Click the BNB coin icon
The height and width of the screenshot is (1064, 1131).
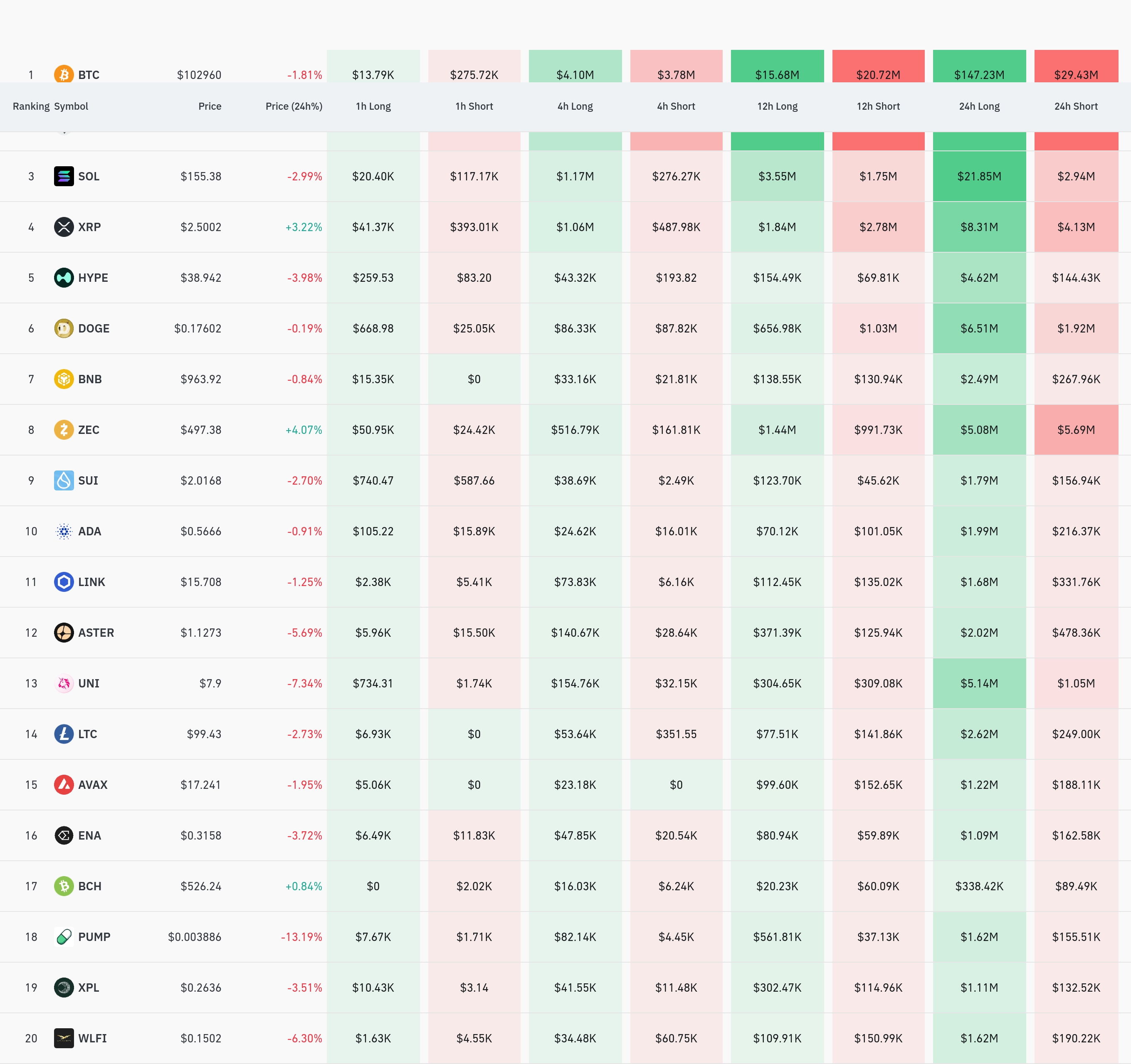64,379
